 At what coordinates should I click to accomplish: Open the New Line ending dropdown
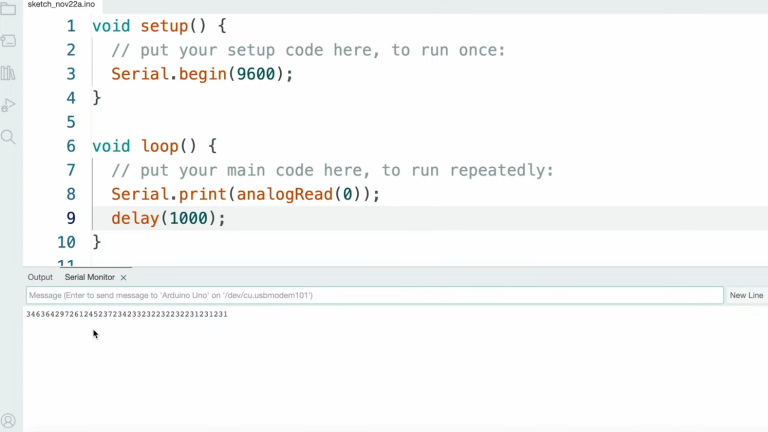(746, 295)
